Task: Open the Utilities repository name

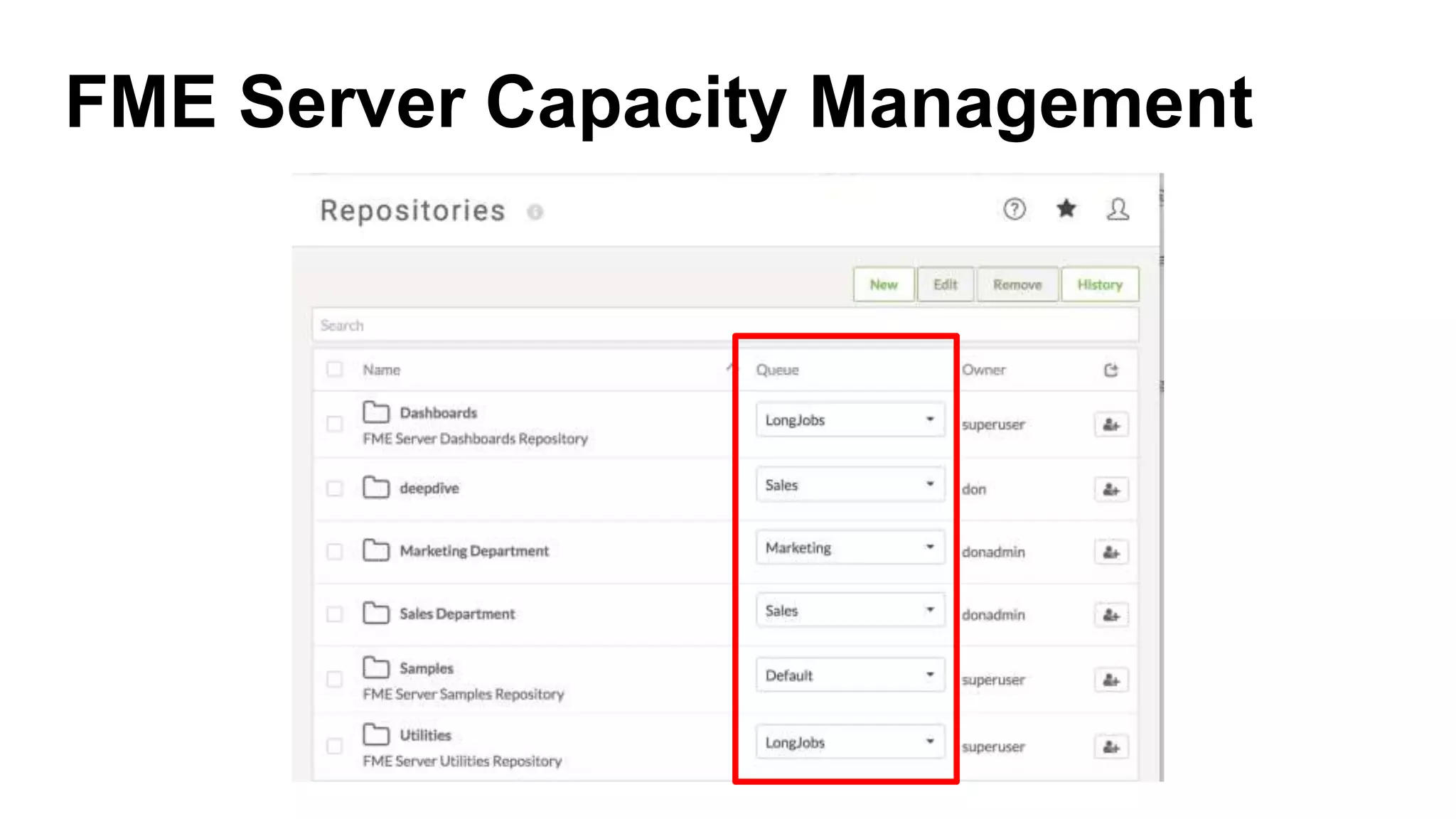Action: coord(425,735)
